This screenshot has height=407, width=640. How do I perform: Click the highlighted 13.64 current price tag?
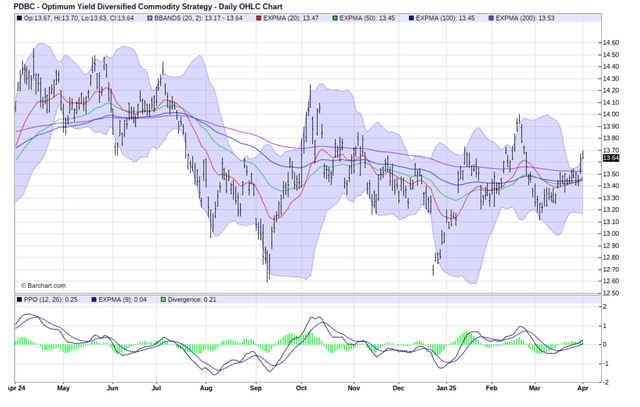tap(611, 158)
